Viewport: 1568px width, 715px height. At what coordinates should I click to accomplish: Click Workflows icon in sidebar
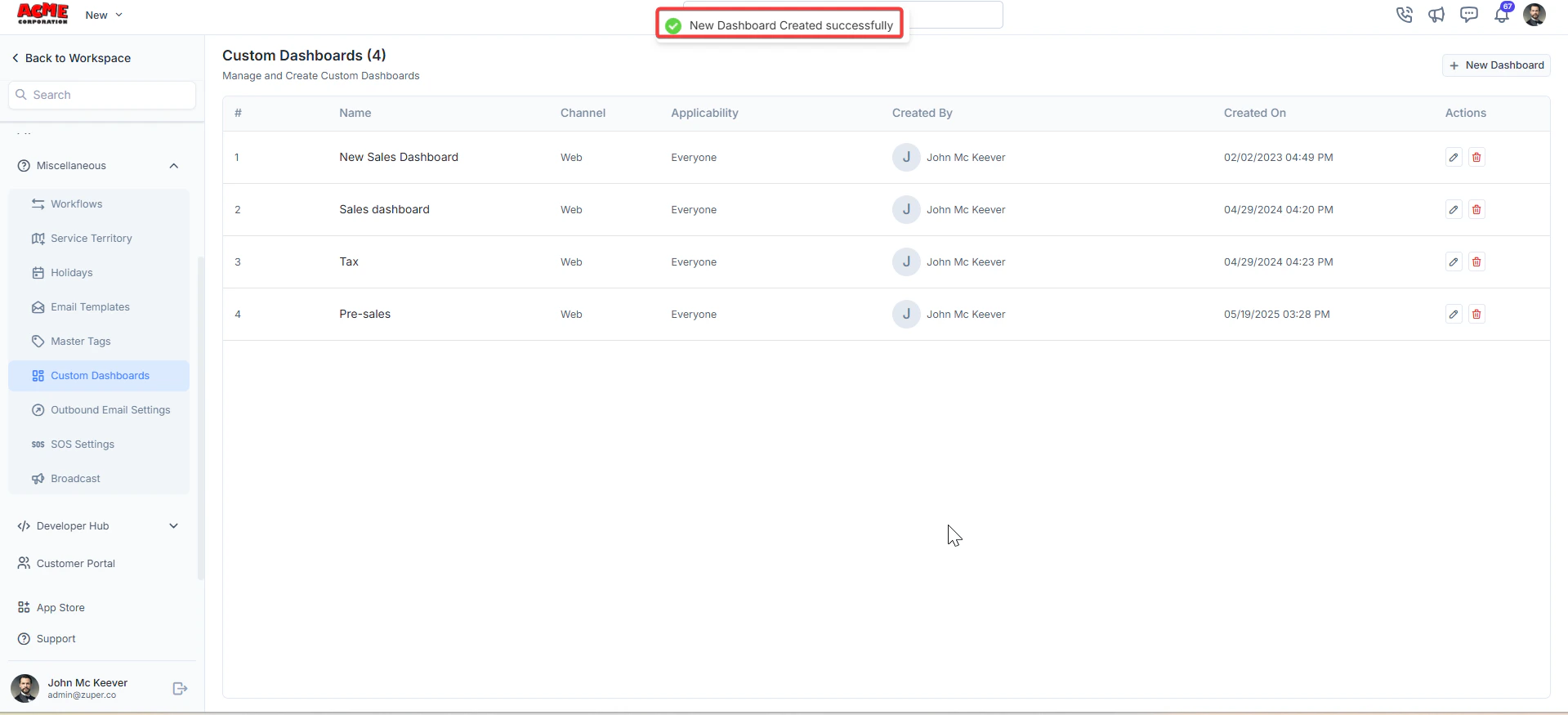pos(38,204)
